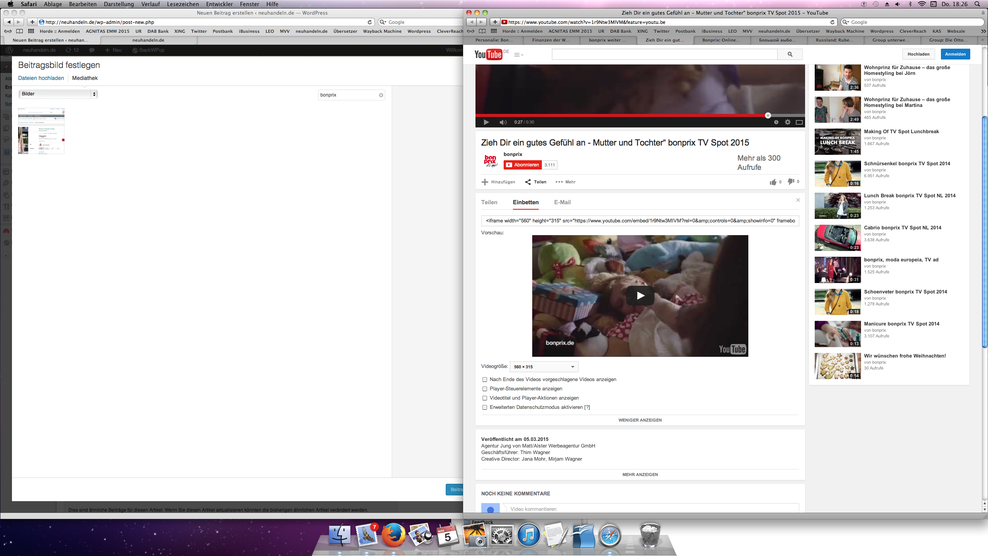Viewport: 988px width, 556px height.
Task: Switch YouTube player to theater mode
Action: click(x=799, y=122)
